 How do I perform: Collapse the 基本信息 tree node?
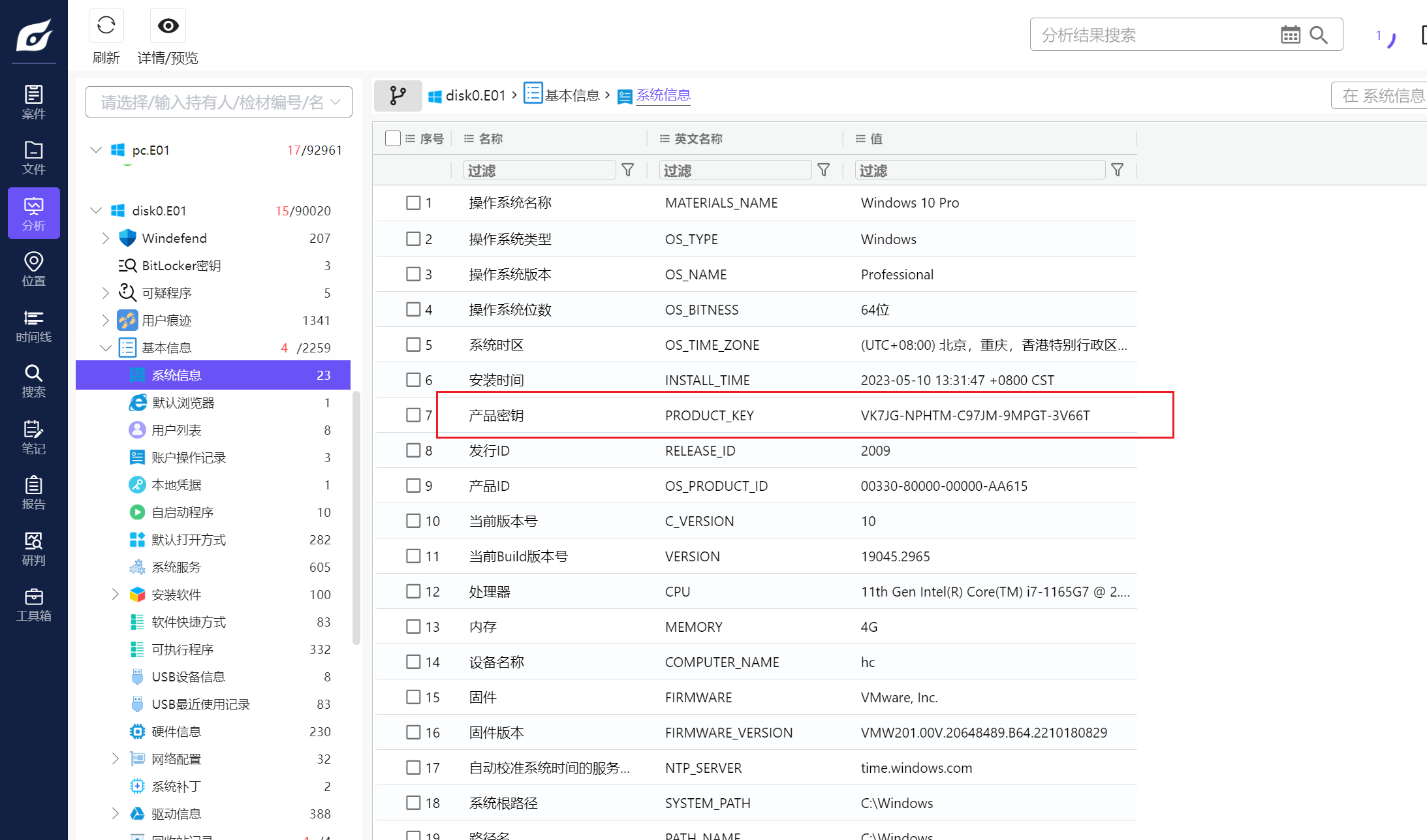(x=106, y=348)
